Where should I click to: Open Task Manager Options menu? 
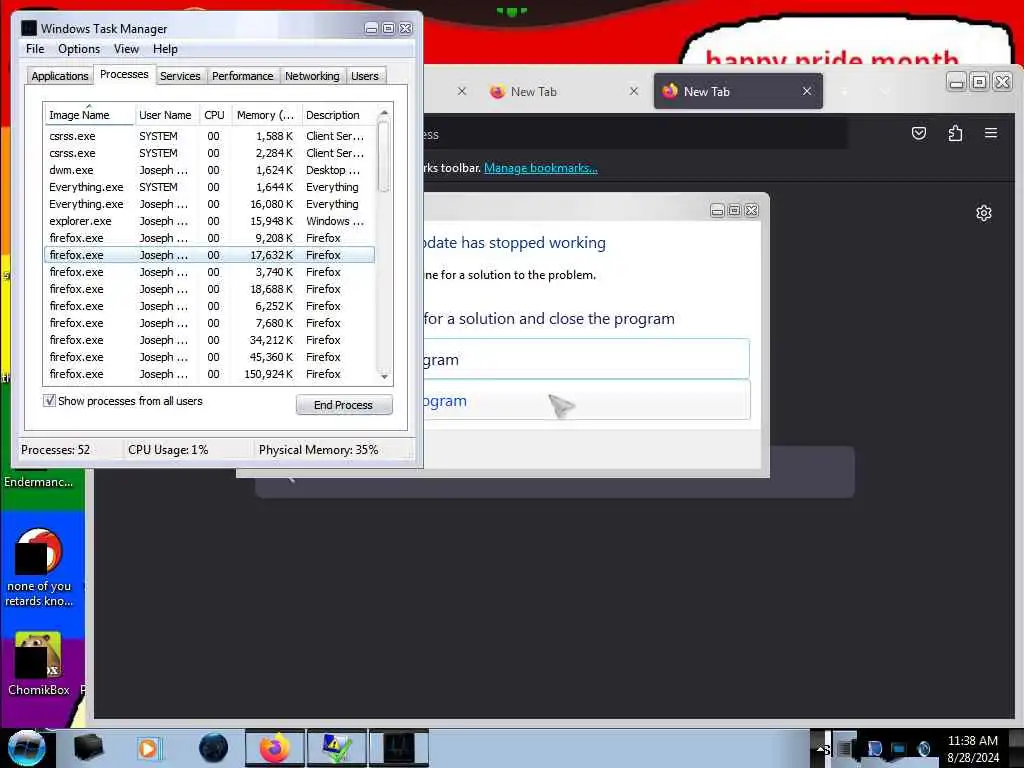pyautogui.click(x=79, y=49)
